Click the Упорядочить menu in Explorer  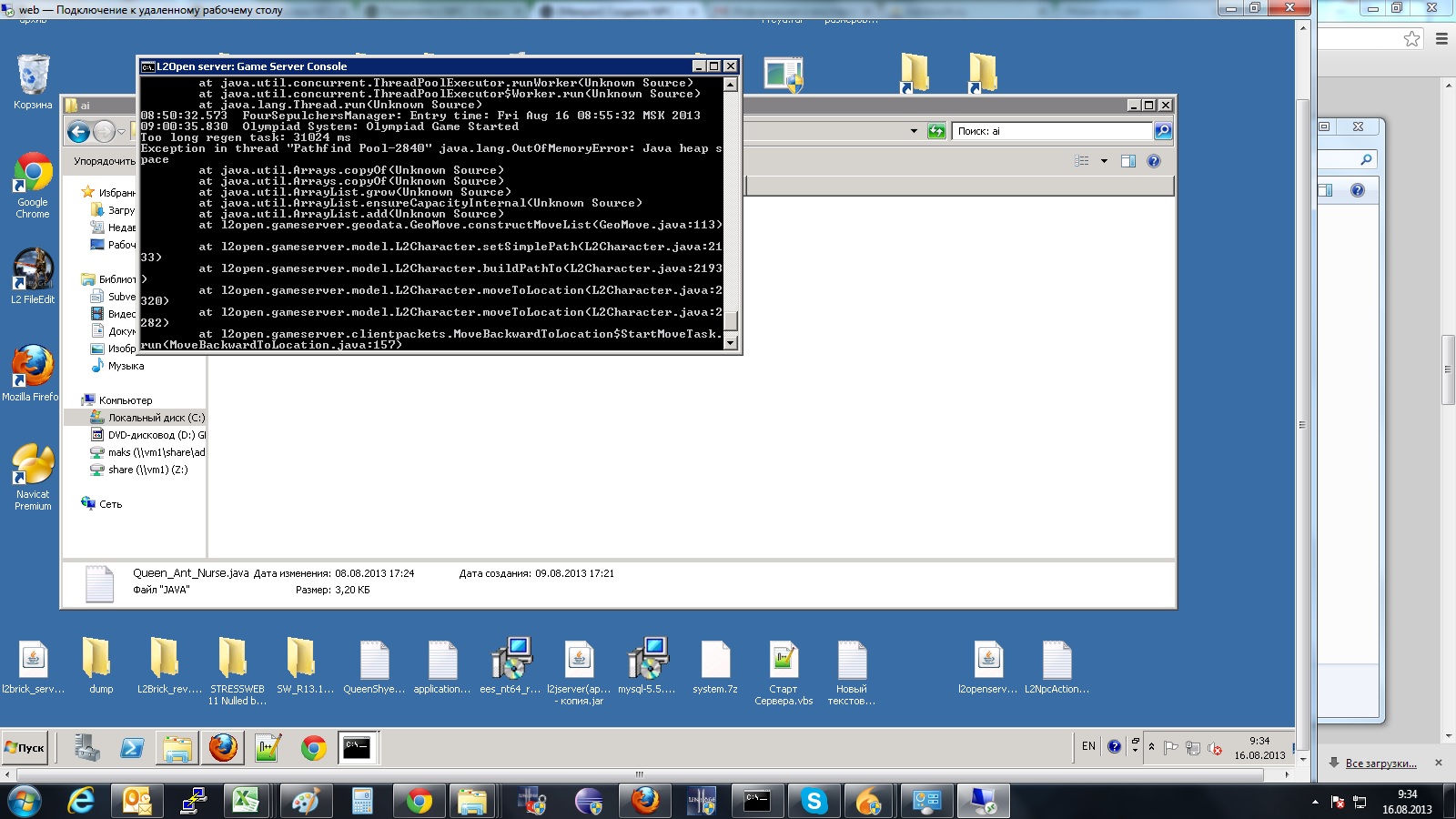tap(105, 161)
